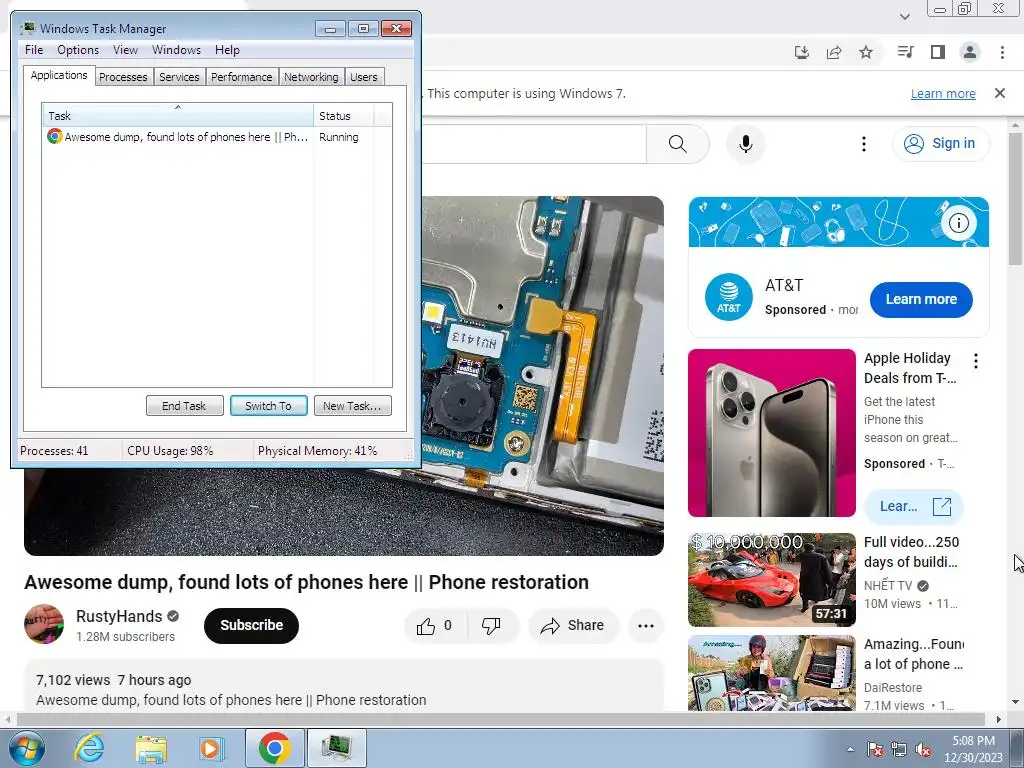Open the Windows menu in Task Manager

pos(176,50)
